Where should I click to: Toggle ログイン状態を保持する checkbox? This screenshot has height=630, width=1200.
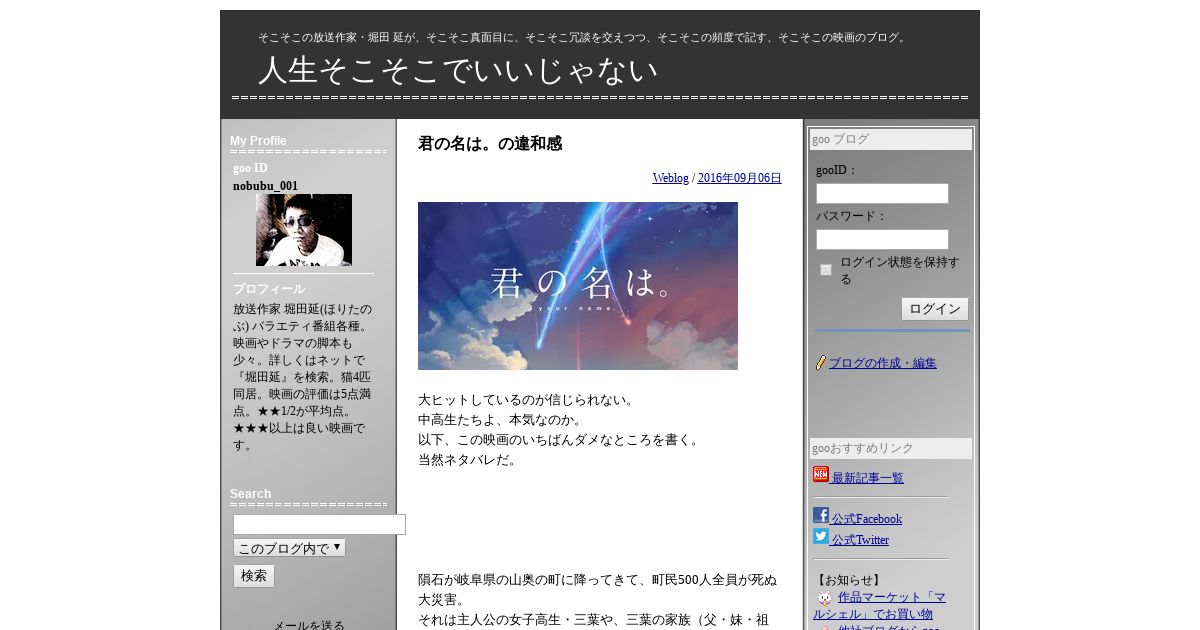826,270
